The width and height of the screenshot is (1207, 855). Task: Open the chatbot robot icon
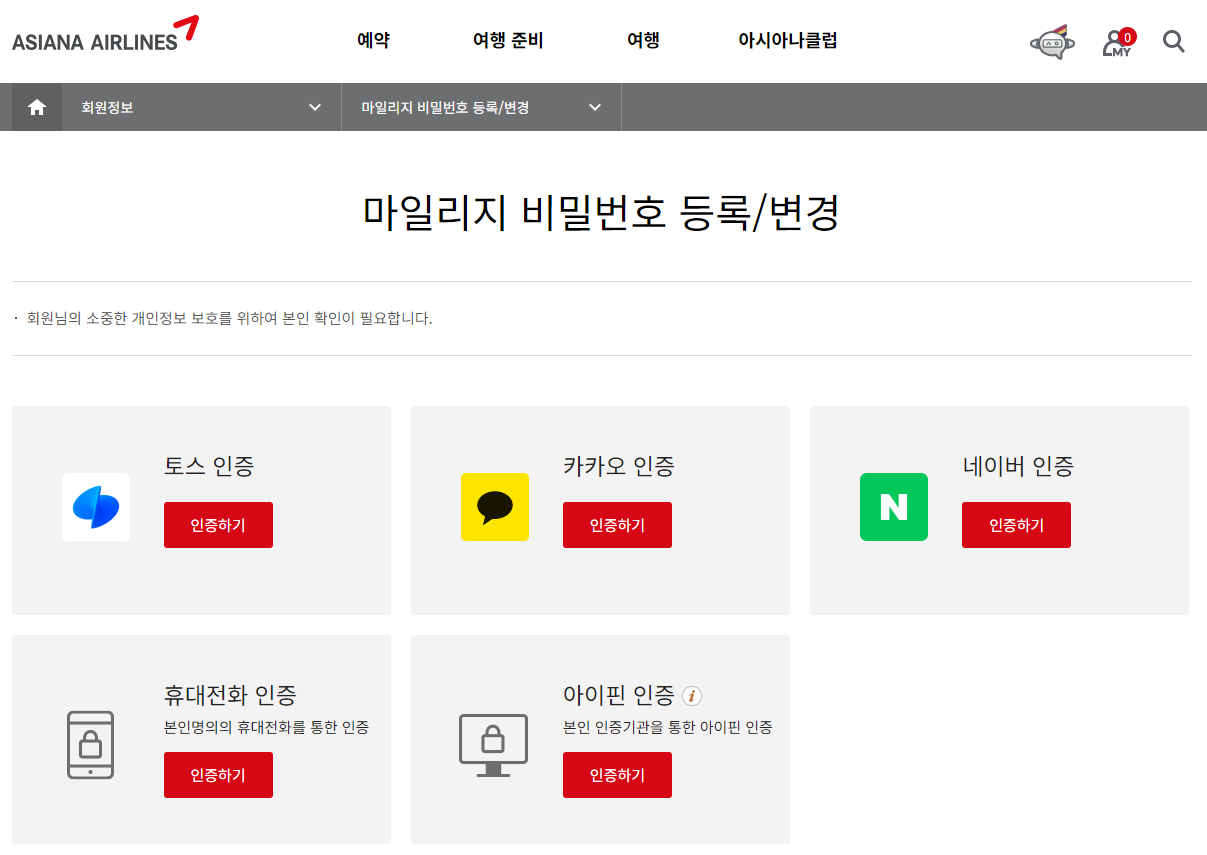pos(1052,42)
